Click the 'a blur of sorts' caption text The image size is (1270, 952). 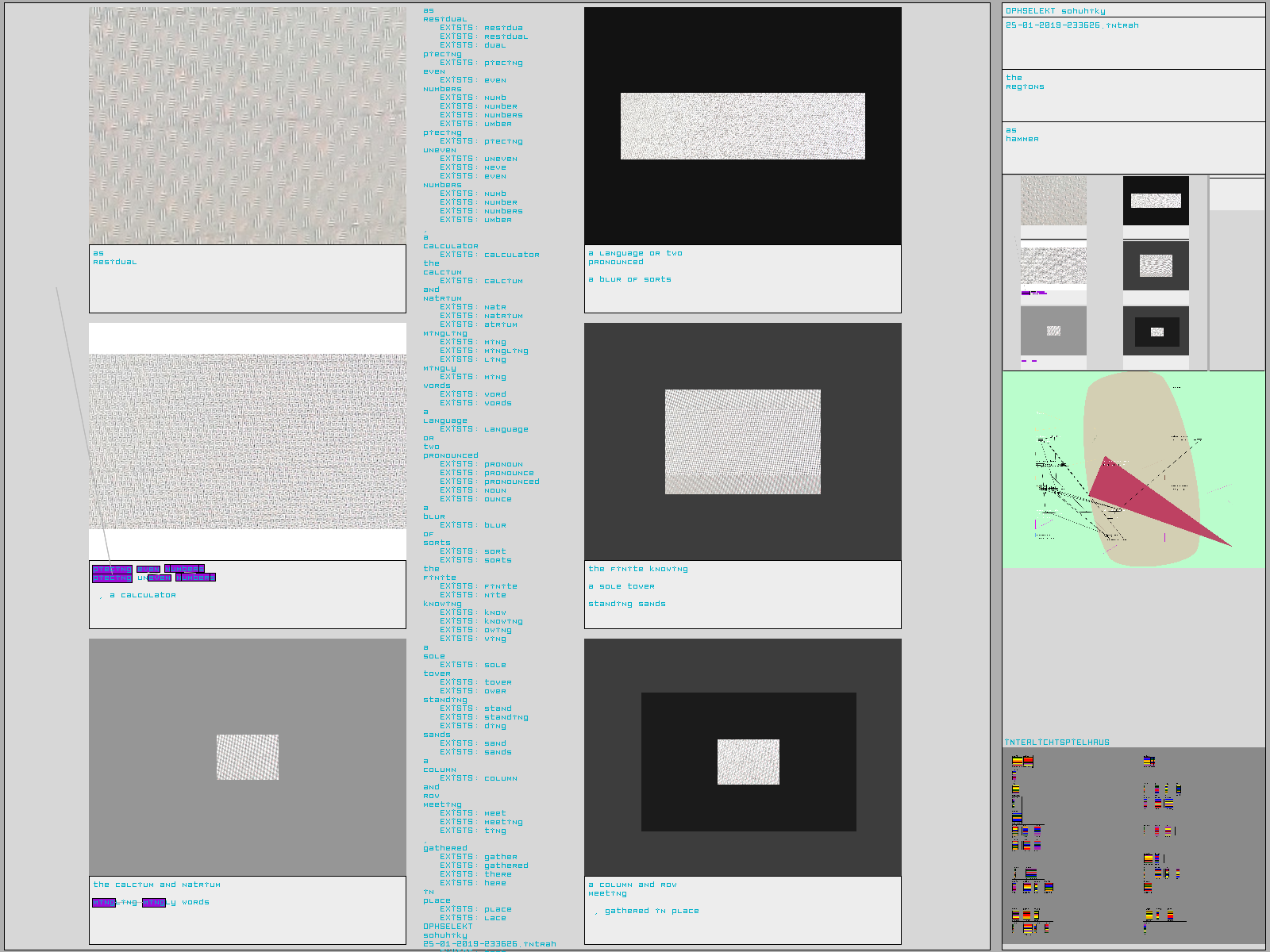pyautogui.click(x=629, y=279)
